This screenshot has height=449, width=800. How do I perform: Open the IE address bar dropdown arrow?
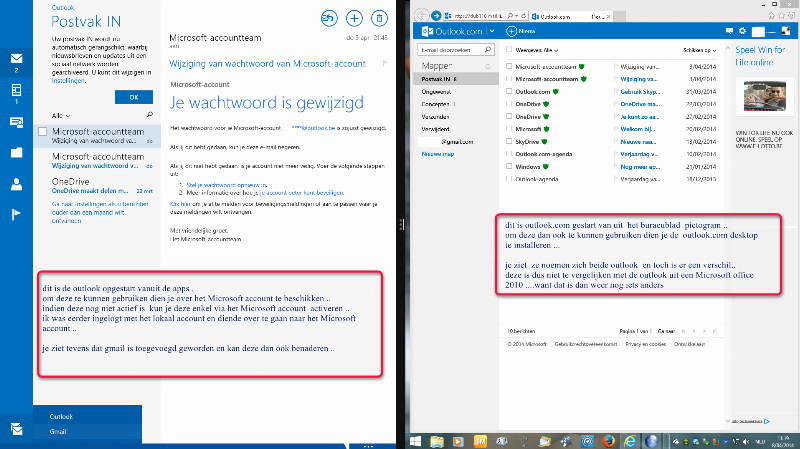(x=517, y=16)
